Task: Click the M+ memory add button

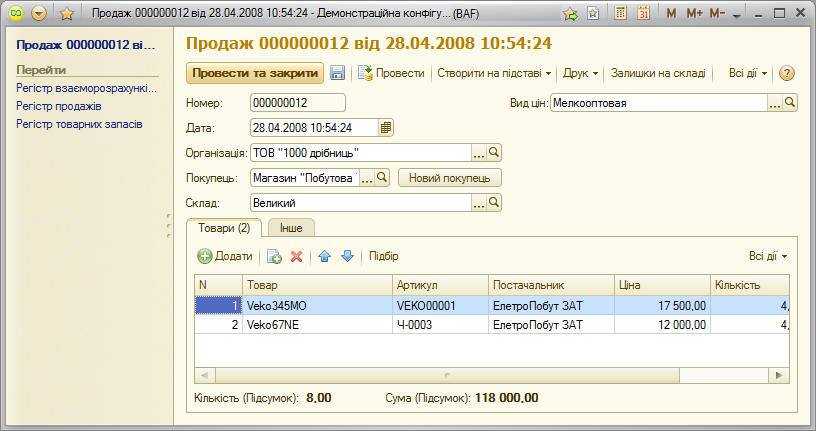Action: (x=695, y=14)
